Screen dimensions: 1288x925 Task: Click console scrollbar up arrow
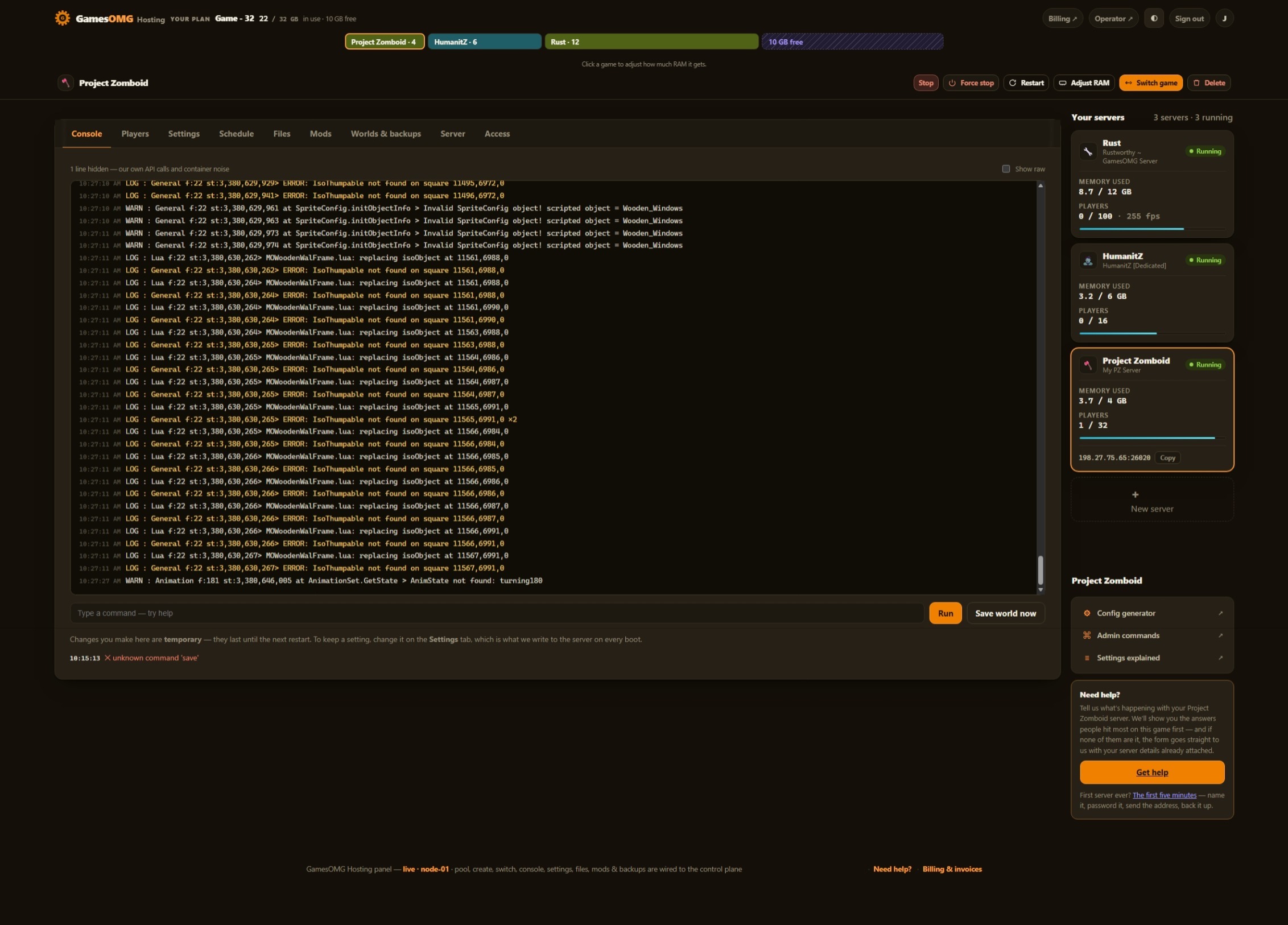click(x=1041, y=185)
